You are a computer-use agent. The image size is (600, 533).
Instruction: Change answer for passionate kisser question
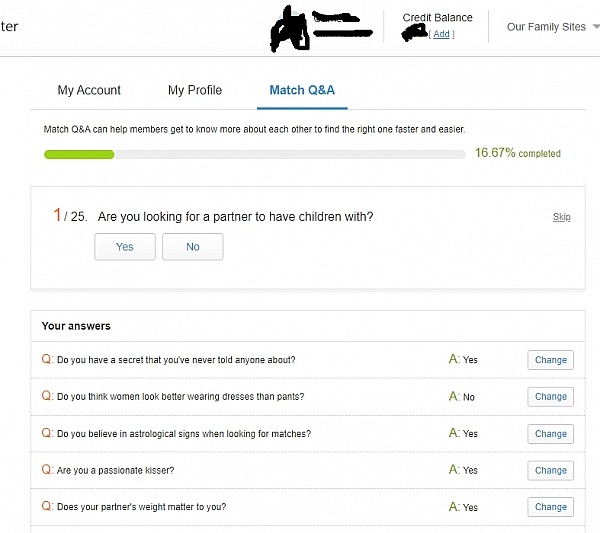550,470
